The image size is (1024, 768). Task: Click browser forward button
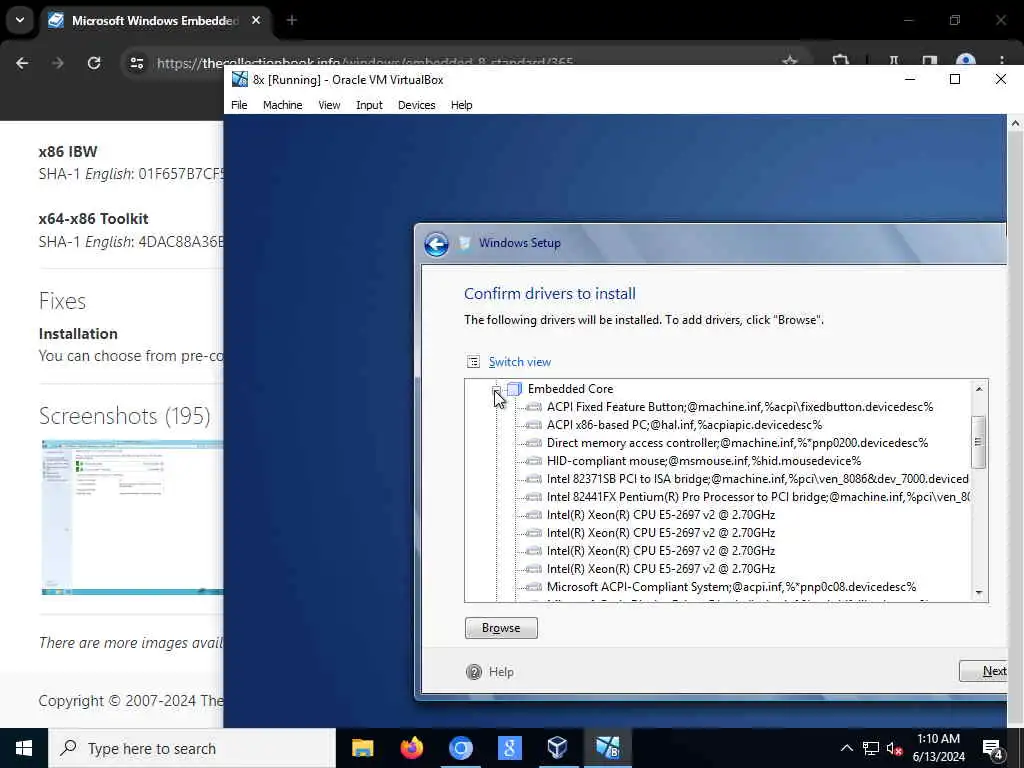(57, 63)
